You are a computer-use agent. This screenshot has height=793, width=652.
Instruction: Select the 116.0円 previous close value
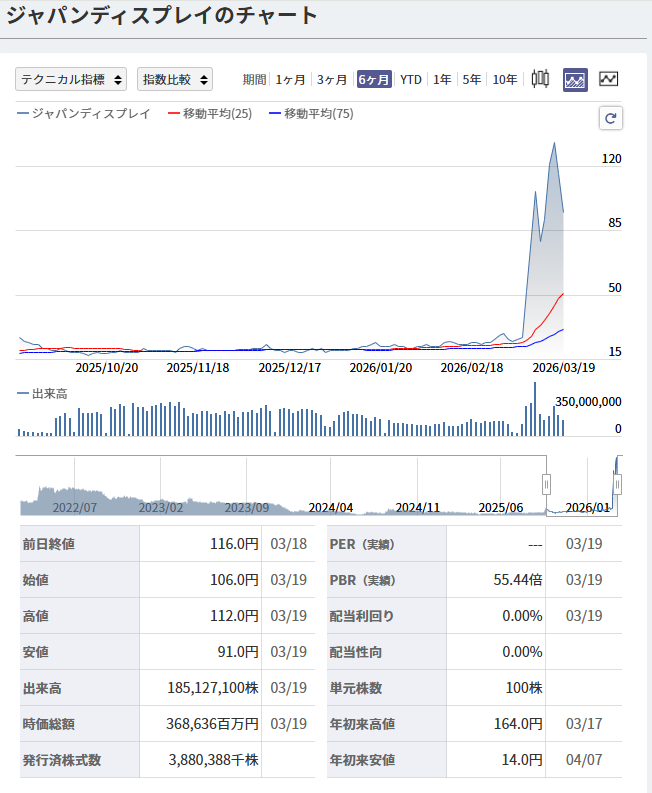tap(234, 544)
